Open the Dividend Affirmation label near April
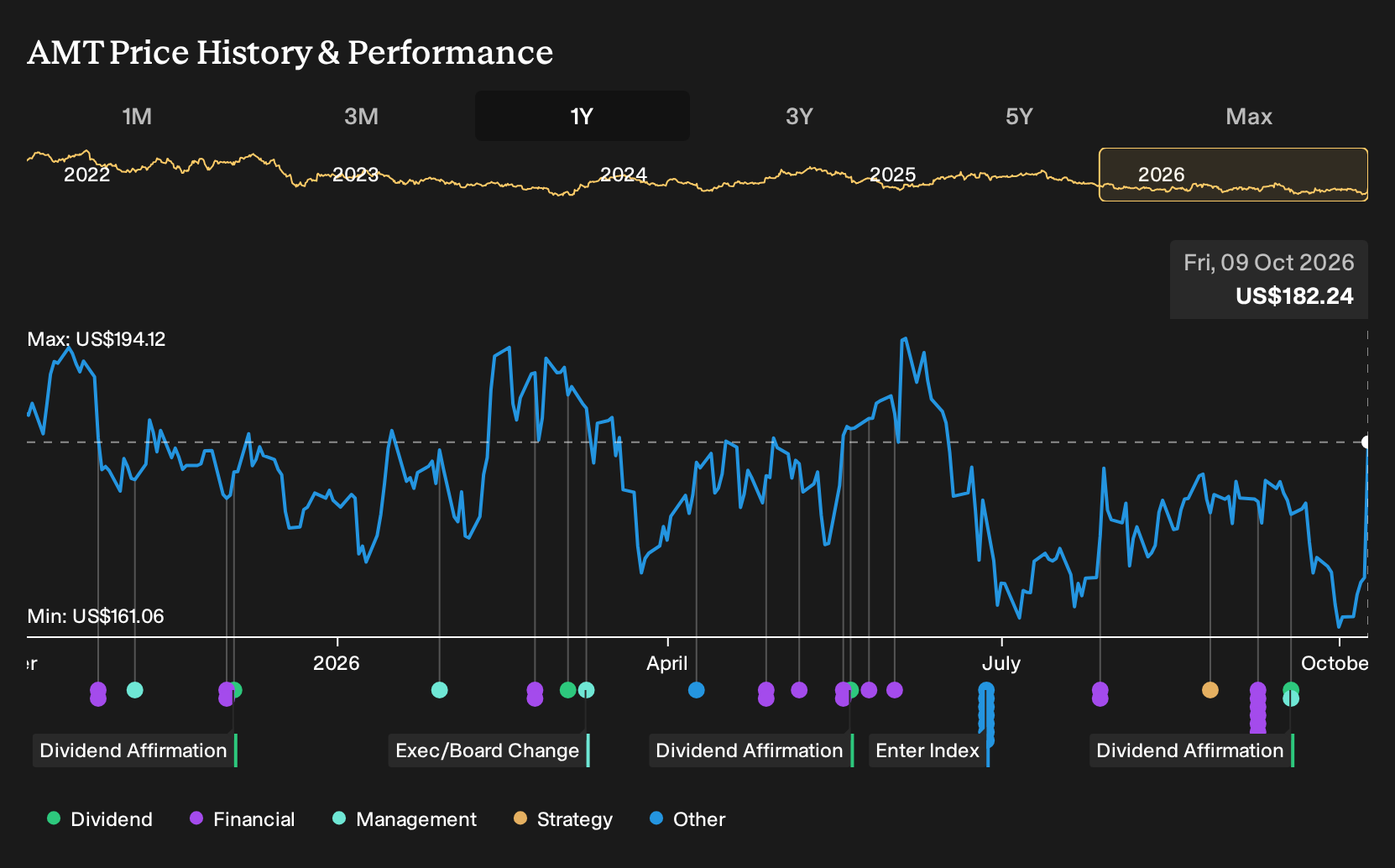This screenshot has width=1395, height=868. [750, 750]
